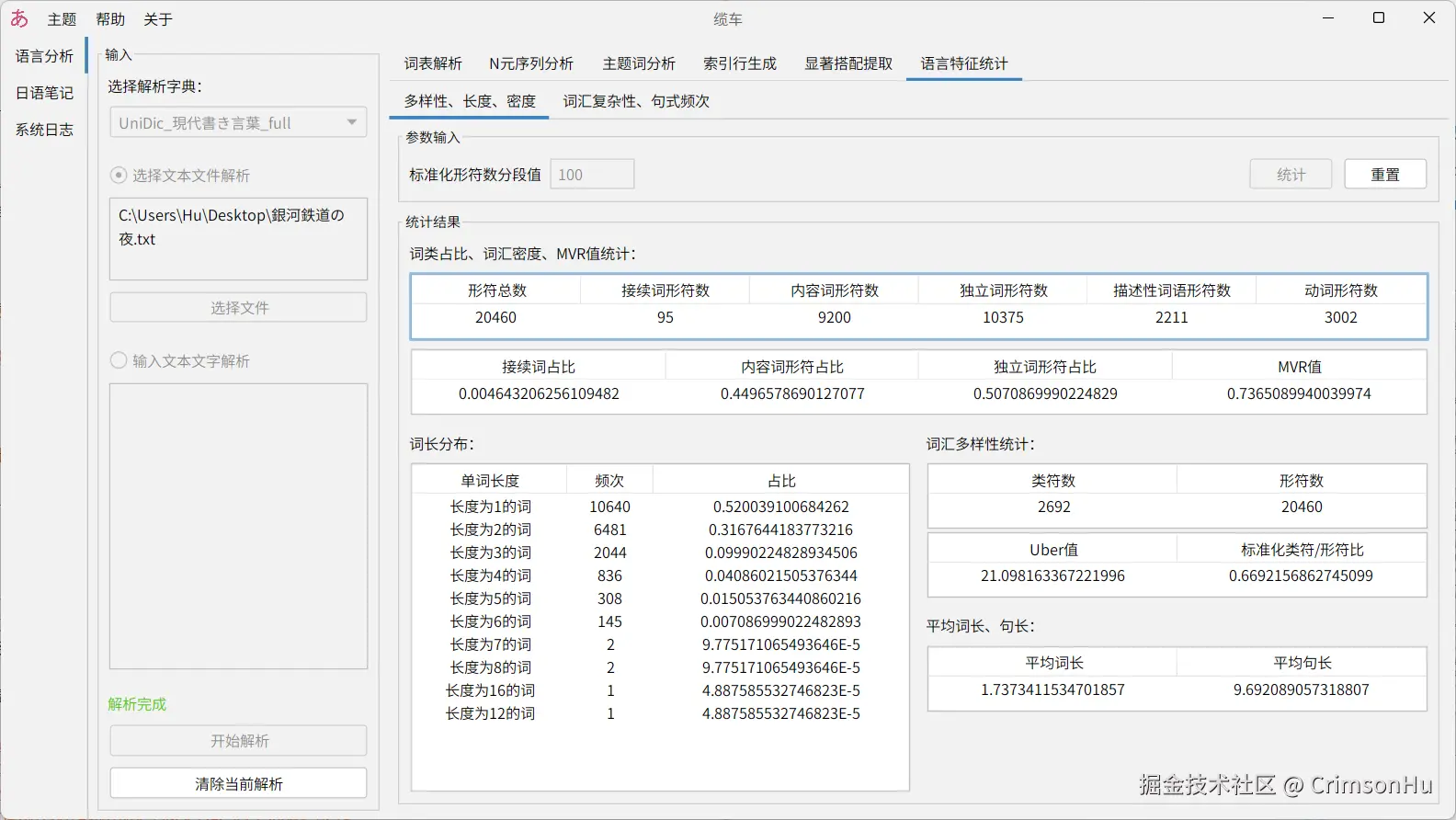Image resolution: width=1456 pixels, height=820 pixels.
Task: Click the 频次 column header
Action: [609, 481]
